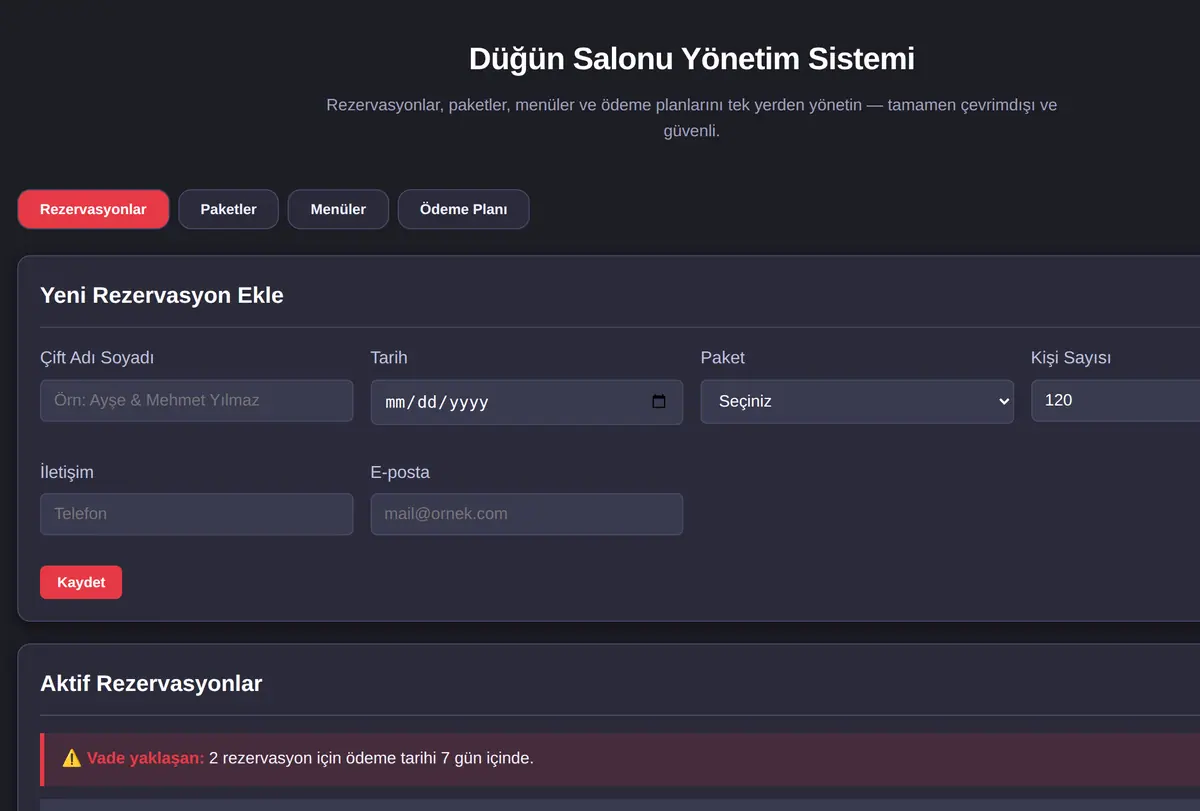This screenshot has width=1200, height=811.
Task: Click the 'İletişim' field label
Action: tap(67, 472)
